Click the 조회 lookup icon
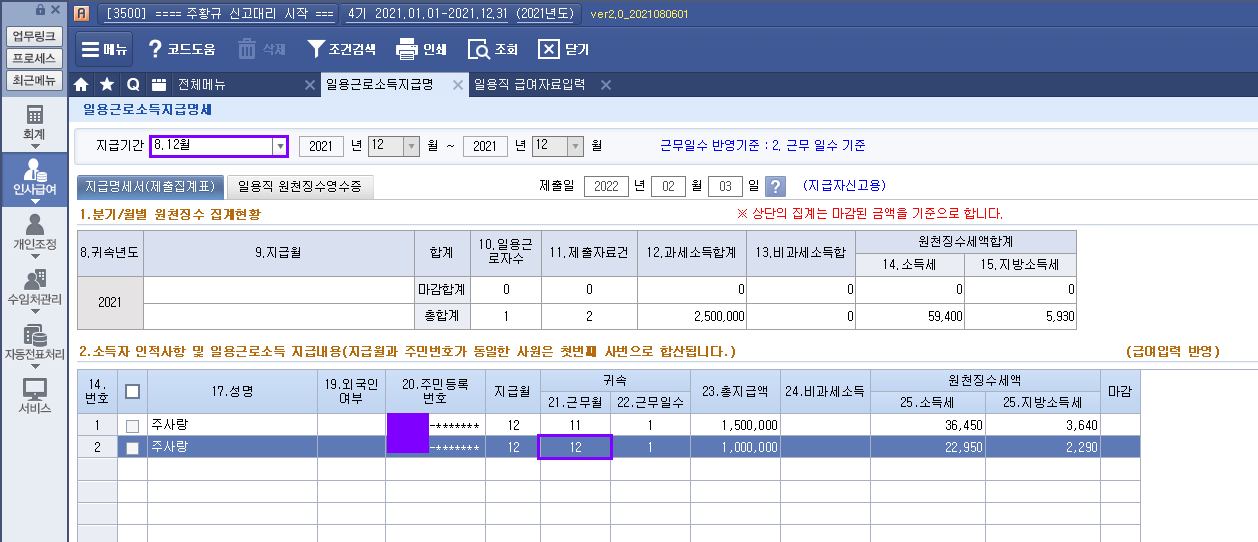Screen dimensions: 1258x542 pos(479,49)
